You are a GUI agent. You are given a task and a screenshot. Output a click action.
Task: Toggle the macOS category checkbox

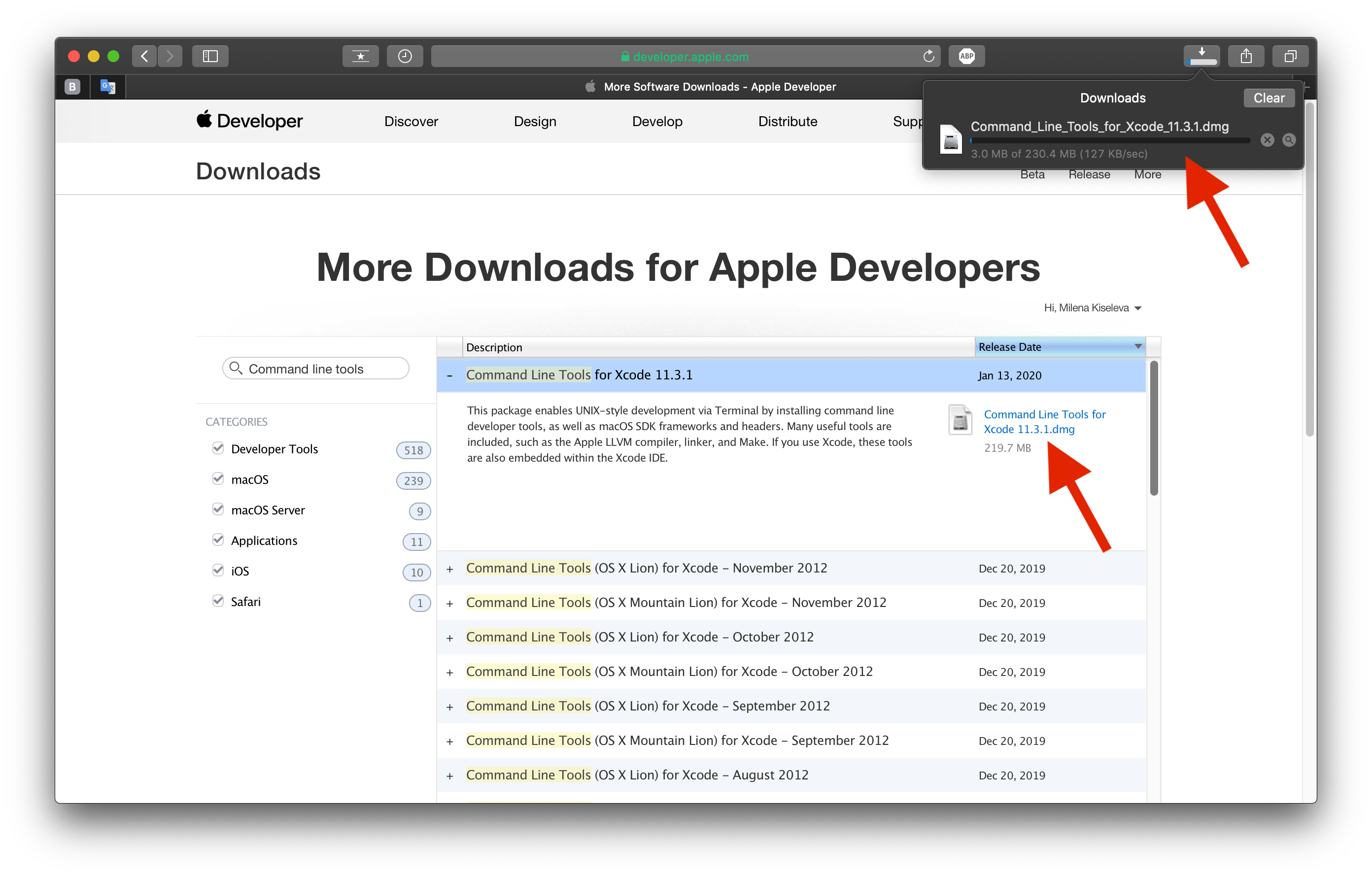click(218, 478)
